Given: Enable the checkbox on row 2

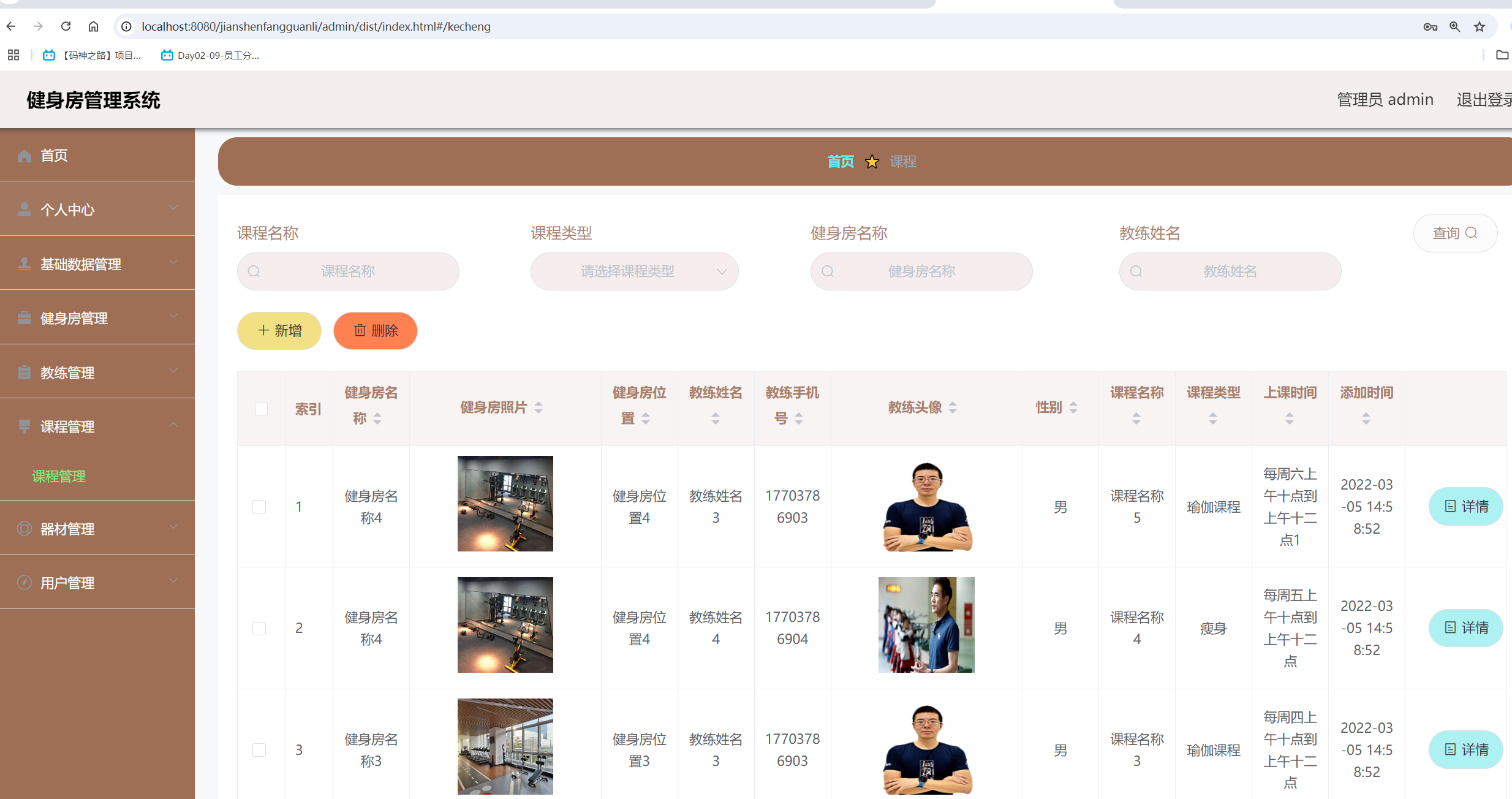Looking at the screenshot, I should pyautogui.click(x=260, y=628).
